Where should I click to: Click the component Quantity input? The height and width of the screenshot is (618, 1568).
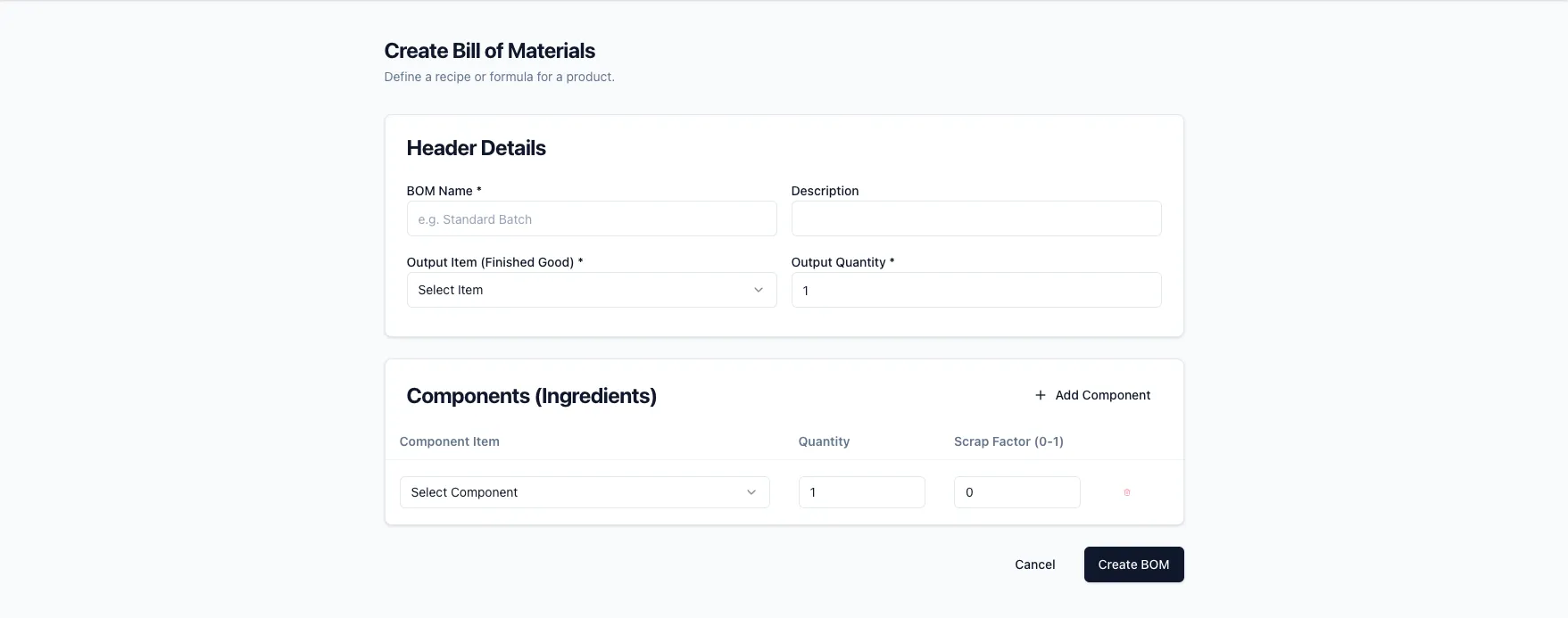[861, 492]
